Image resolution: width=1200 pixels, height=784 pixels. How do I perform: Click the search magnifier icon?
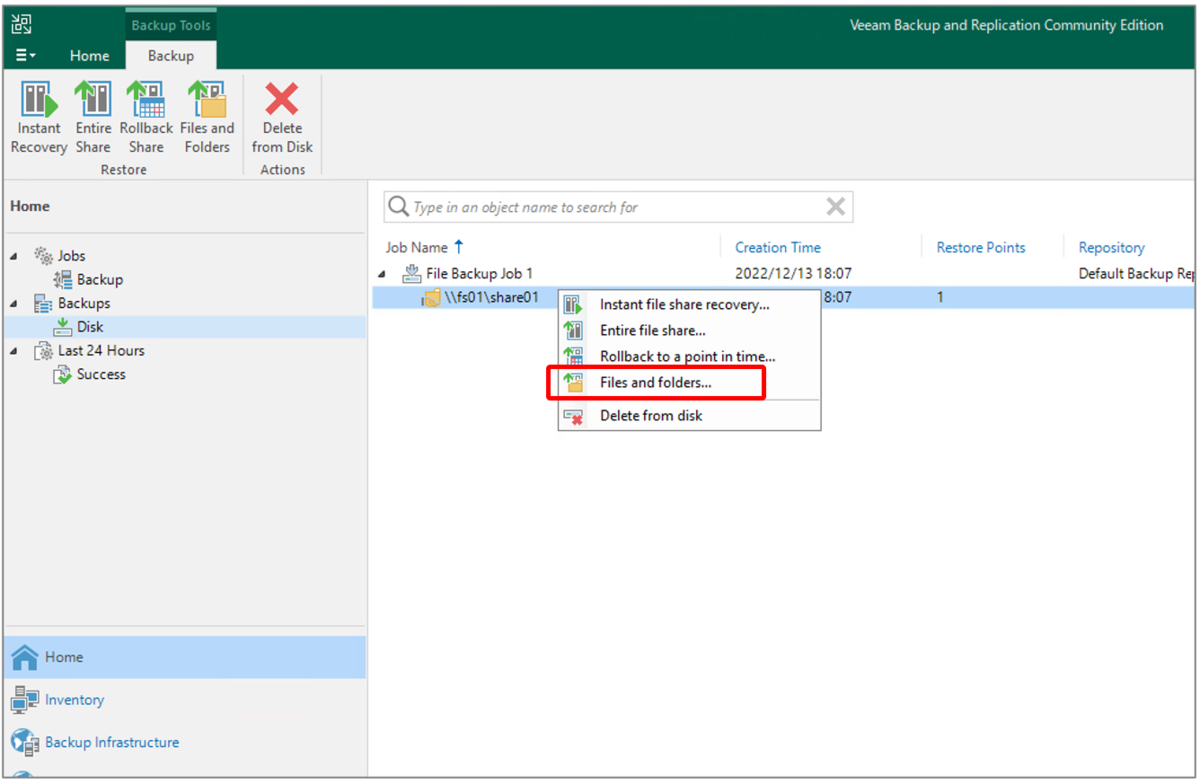click(x=398, y=207)
